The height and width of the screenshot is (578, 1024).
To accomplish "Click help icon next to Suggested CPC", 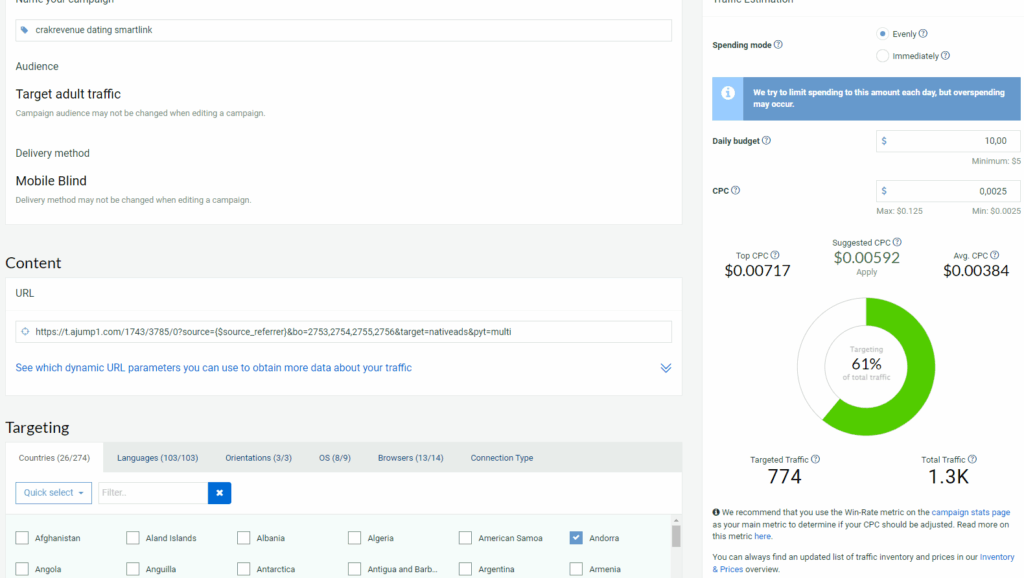I will [897, 242].
